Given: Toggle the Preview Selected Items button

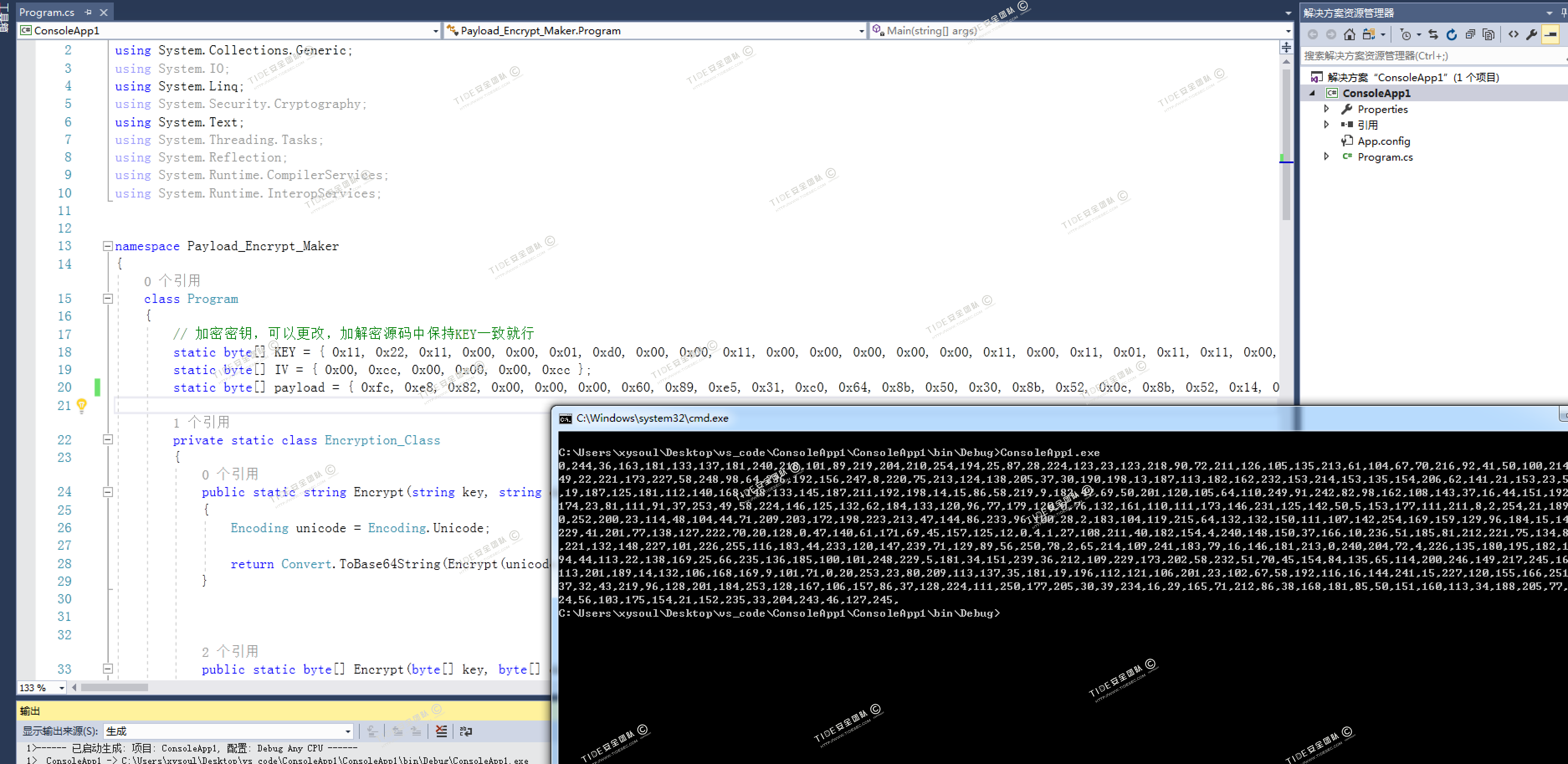Looking at the screenshot, I should pos(1550,35).
